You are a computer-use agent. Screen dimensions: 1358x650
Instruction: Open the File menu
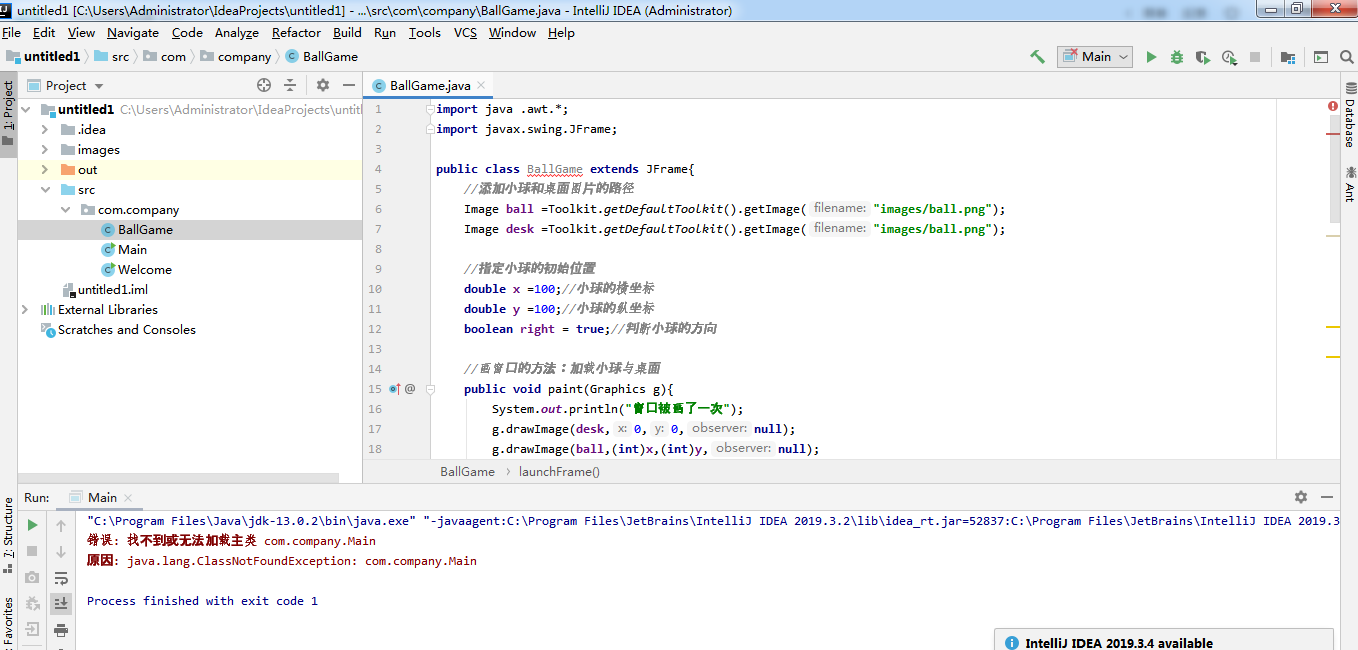(x=12, y=33)
